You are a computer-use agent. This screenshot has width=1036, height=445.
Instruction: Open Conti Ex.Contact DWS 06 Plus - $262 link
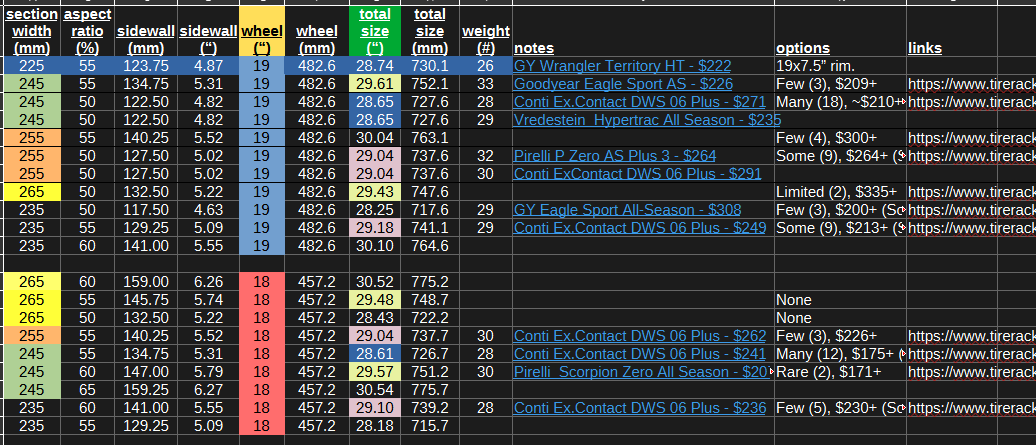tap(640, 335)
